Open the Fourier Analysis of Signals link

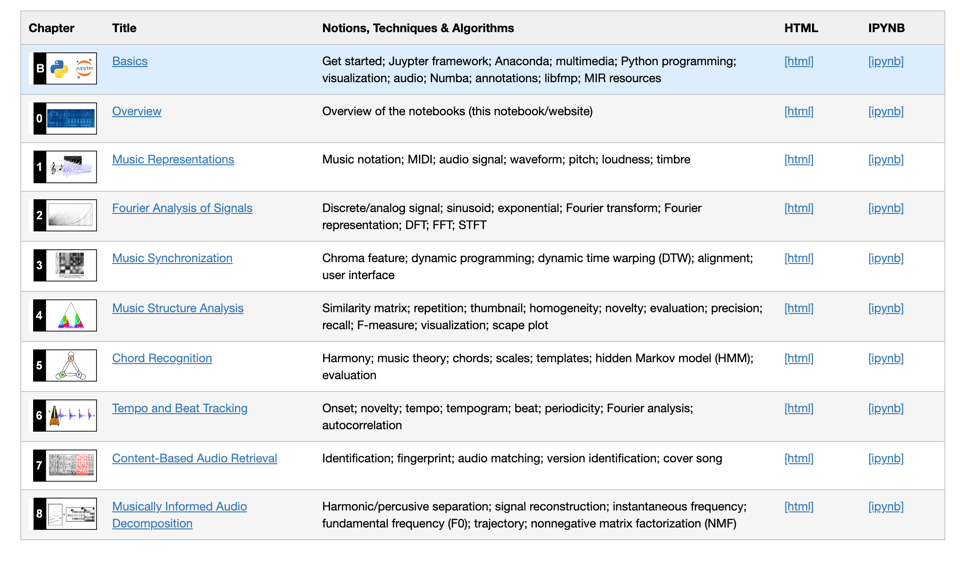tap(182, 208)
